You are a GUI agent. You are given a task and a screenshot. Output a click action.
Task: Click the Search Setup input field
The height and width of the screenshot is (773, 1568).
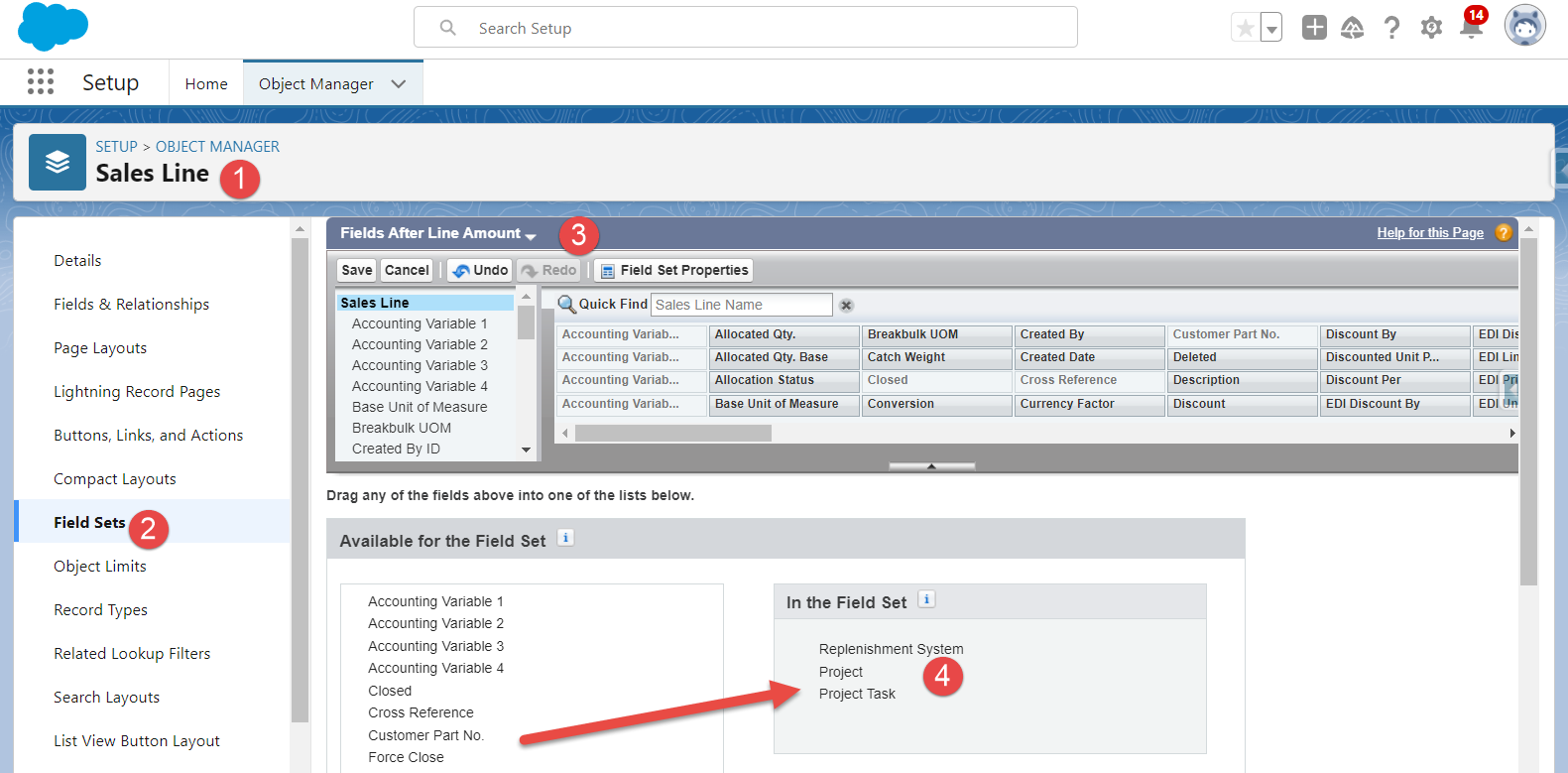point(746,28)
